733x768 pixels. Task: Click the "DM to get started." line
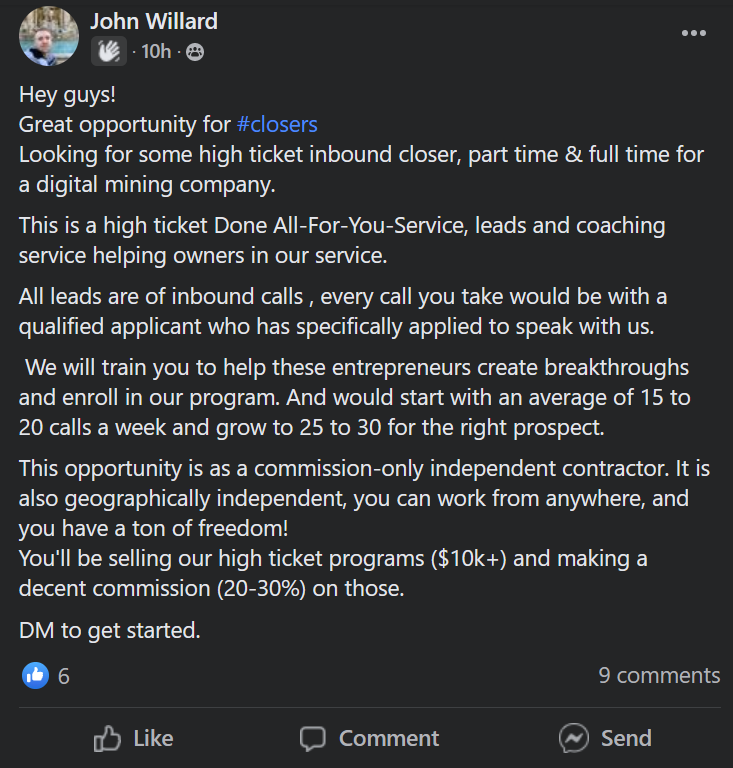(x=110, y=631)
